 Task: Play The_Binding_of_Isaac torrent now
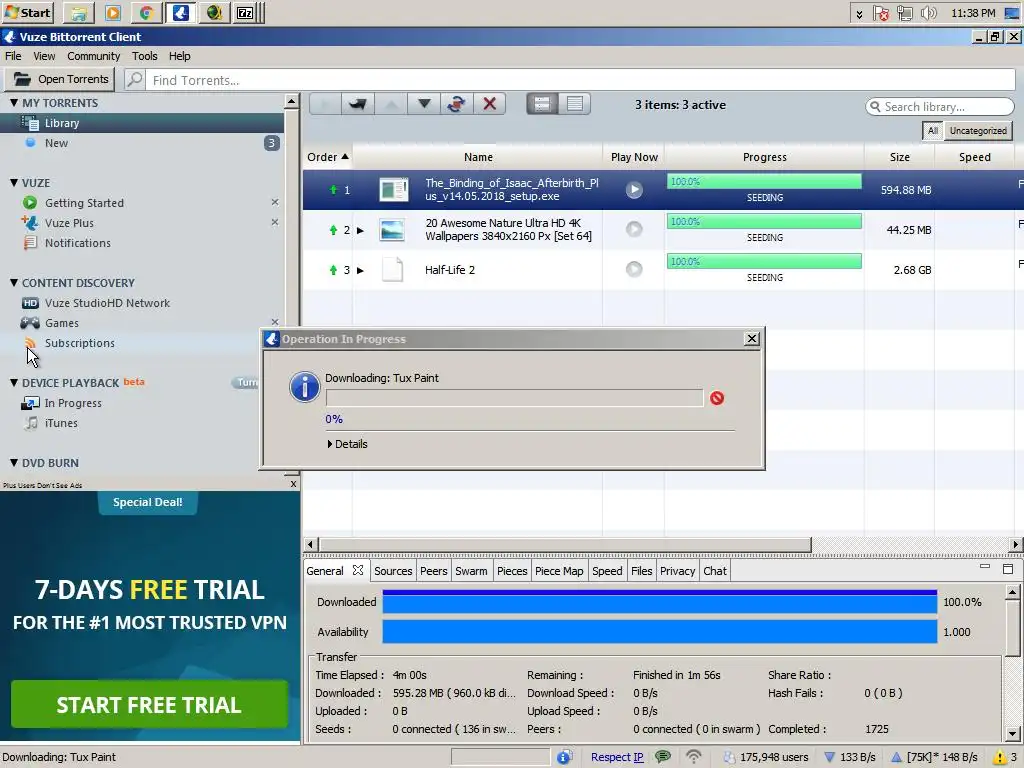(634, 190)
